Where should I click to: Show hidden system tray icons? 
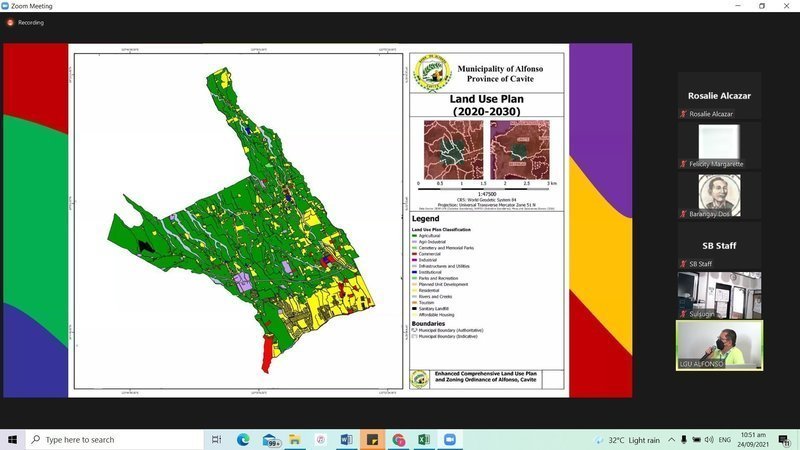coord(672,439)
